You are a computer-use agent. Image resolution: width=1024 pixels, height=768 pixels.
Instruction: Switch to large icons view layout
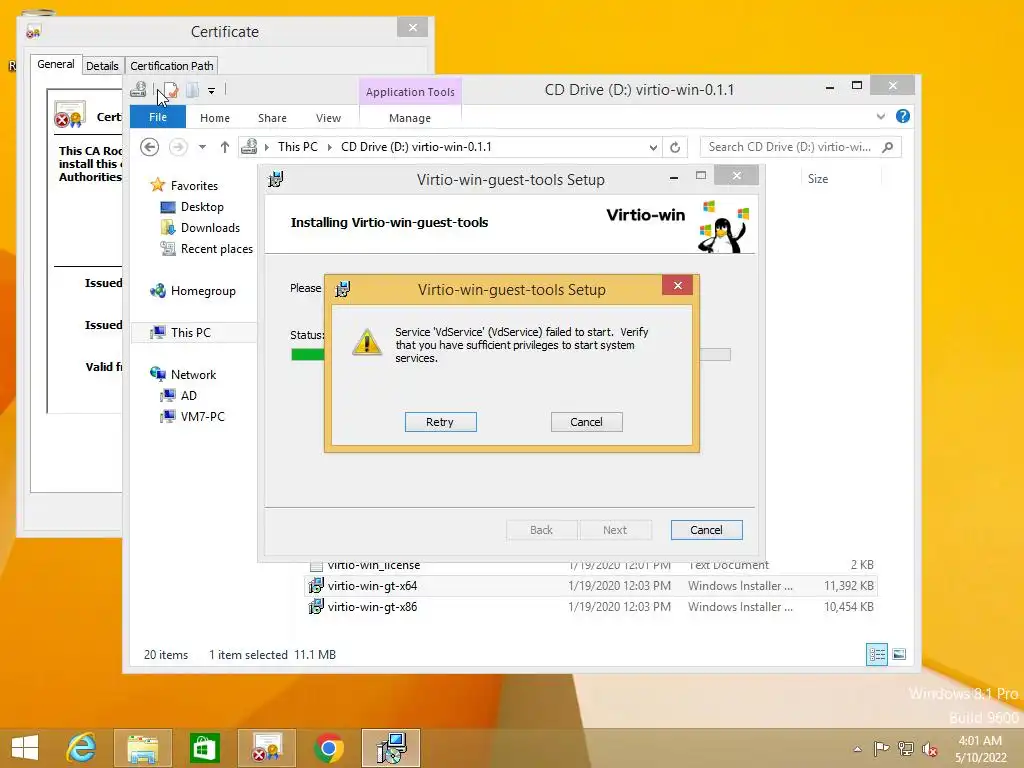(x=899, y=654)
